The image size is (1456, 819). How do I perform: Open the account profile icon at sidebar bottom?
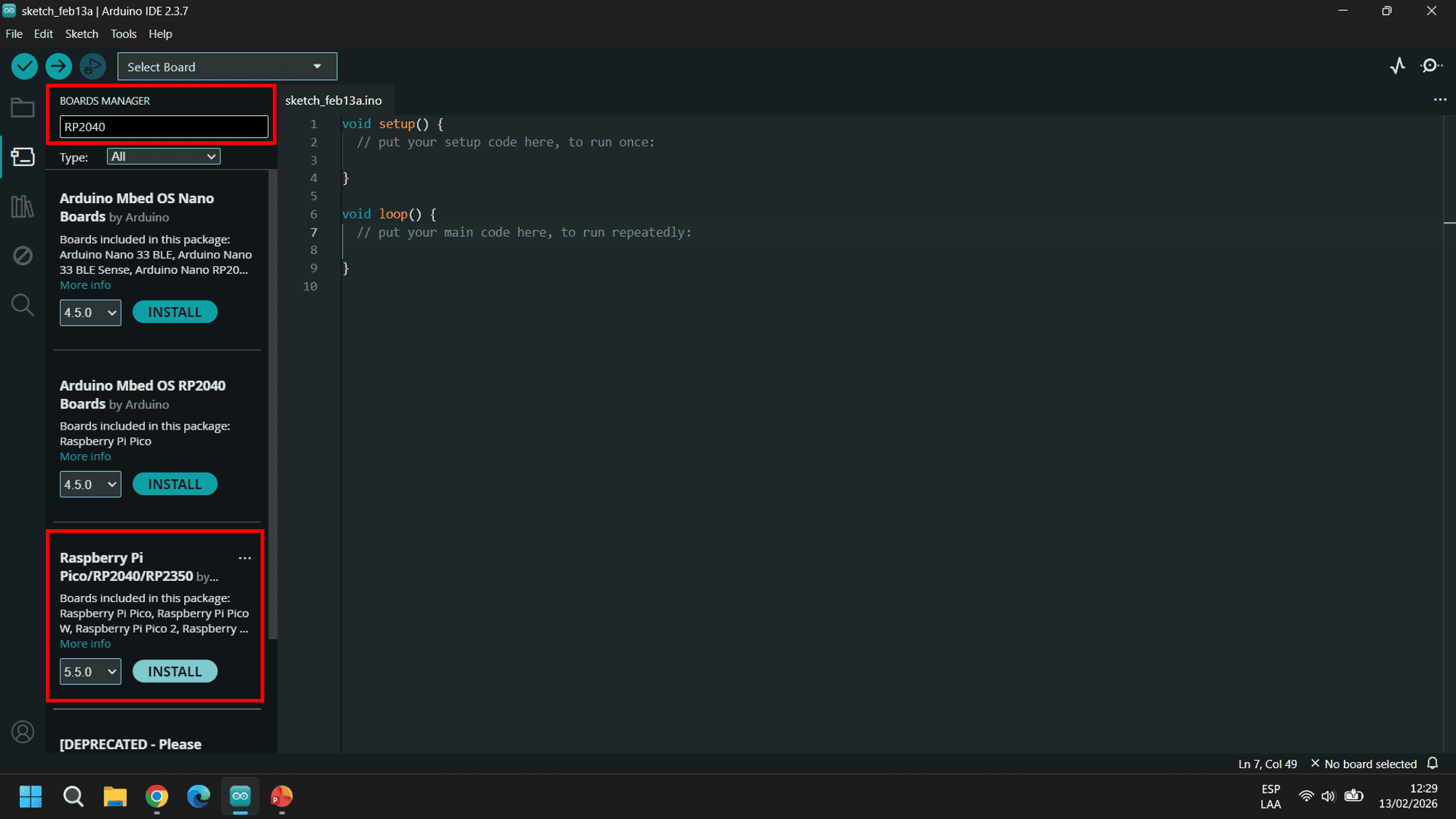pos(23,732)
